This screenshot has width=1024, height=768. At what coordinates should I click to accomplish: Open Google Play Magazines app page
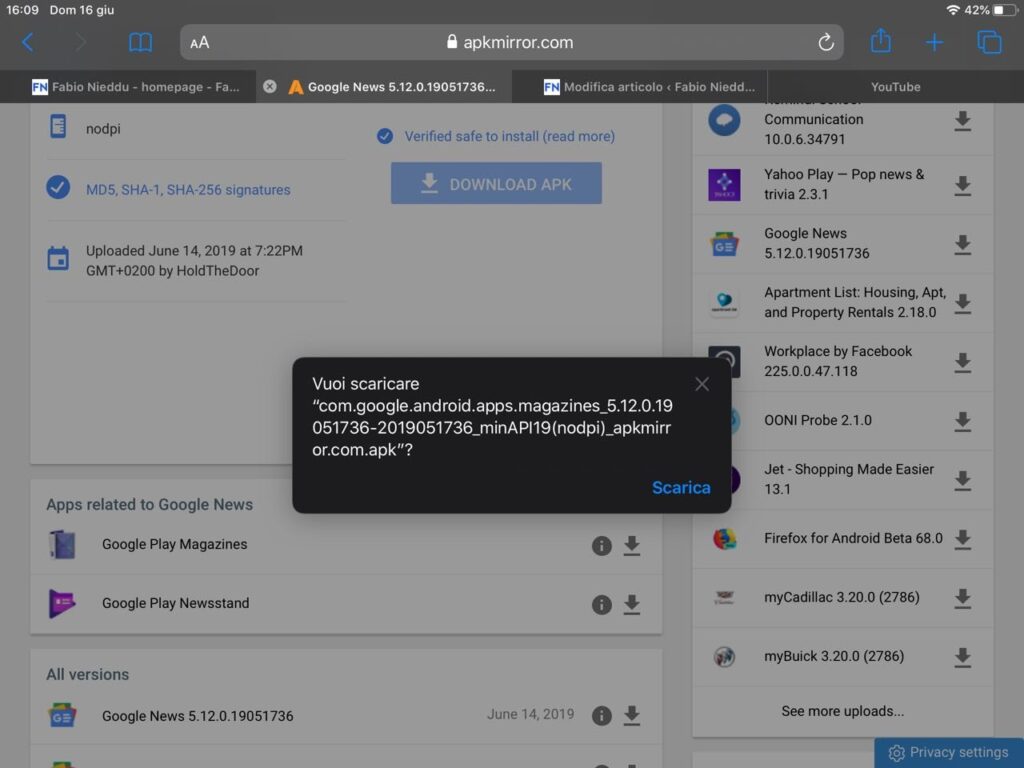174,544
